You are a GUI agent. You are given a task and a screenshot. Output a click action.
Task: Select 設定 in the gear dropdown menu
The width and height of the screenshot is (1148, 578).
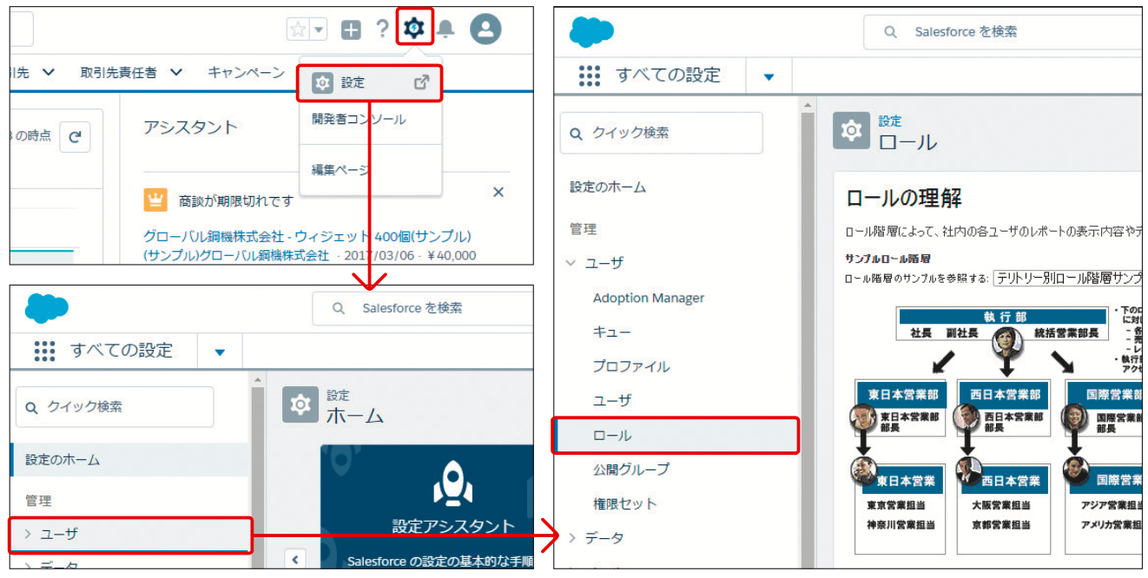pos(370,83)
